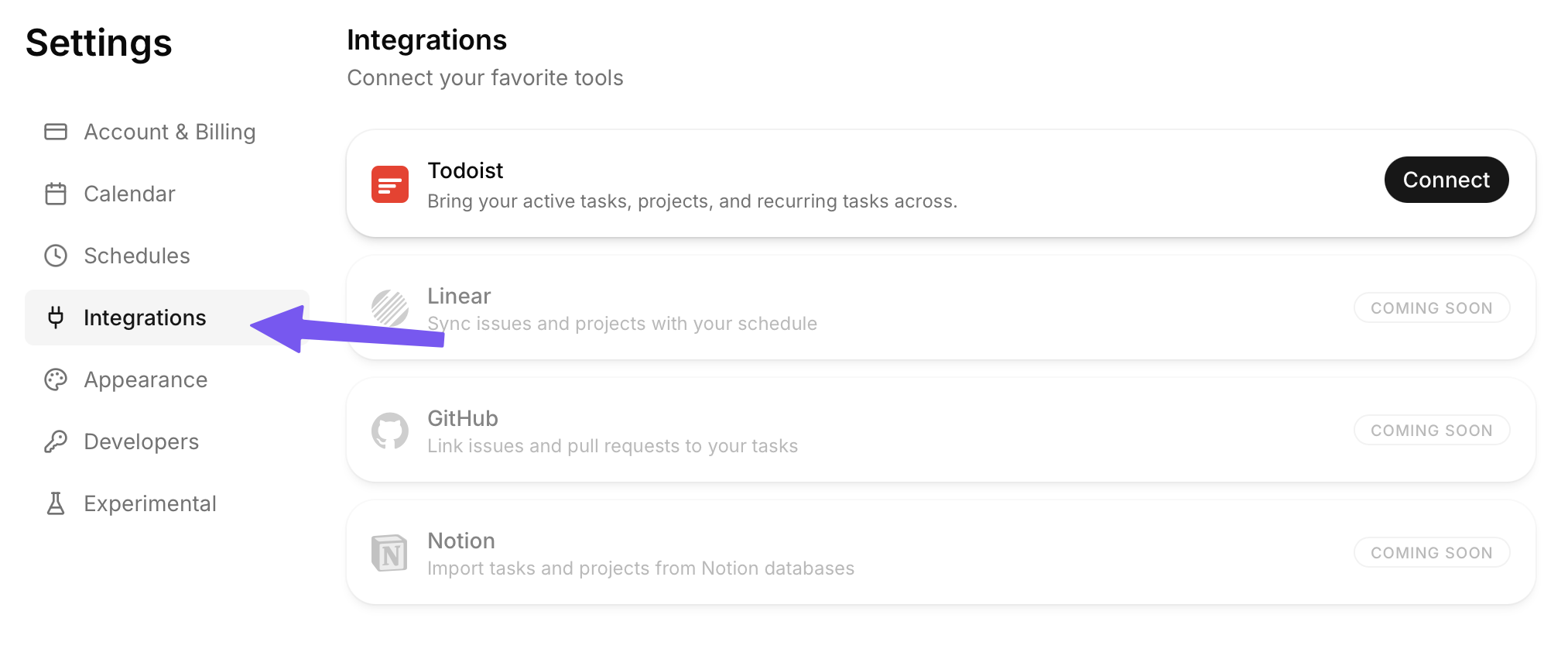Click the Coming Soon badge for GitHub
The height and width of the screenshot is (649, 1568).
(x=1432, y=431)
